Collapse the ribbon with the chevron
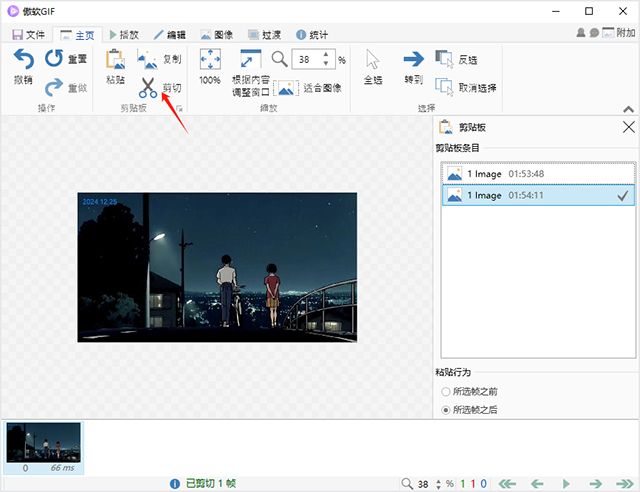The image size is (640, 492). 628,106
